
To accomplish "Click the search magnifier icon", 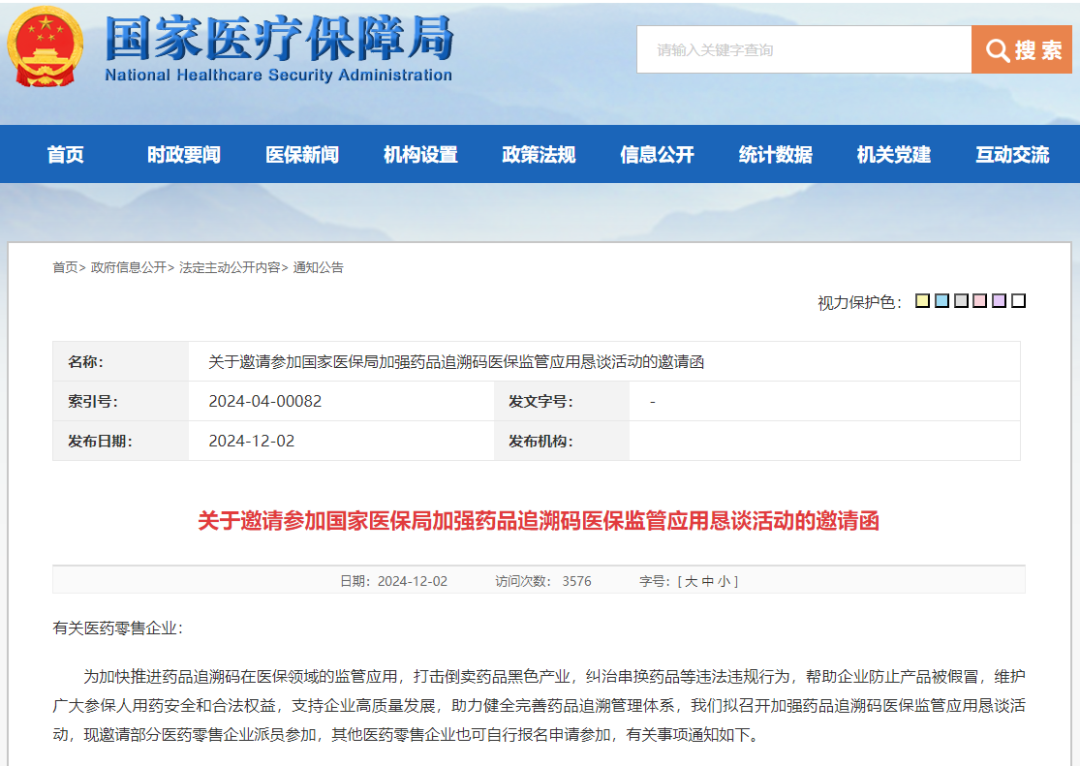I will pos(997,50).
